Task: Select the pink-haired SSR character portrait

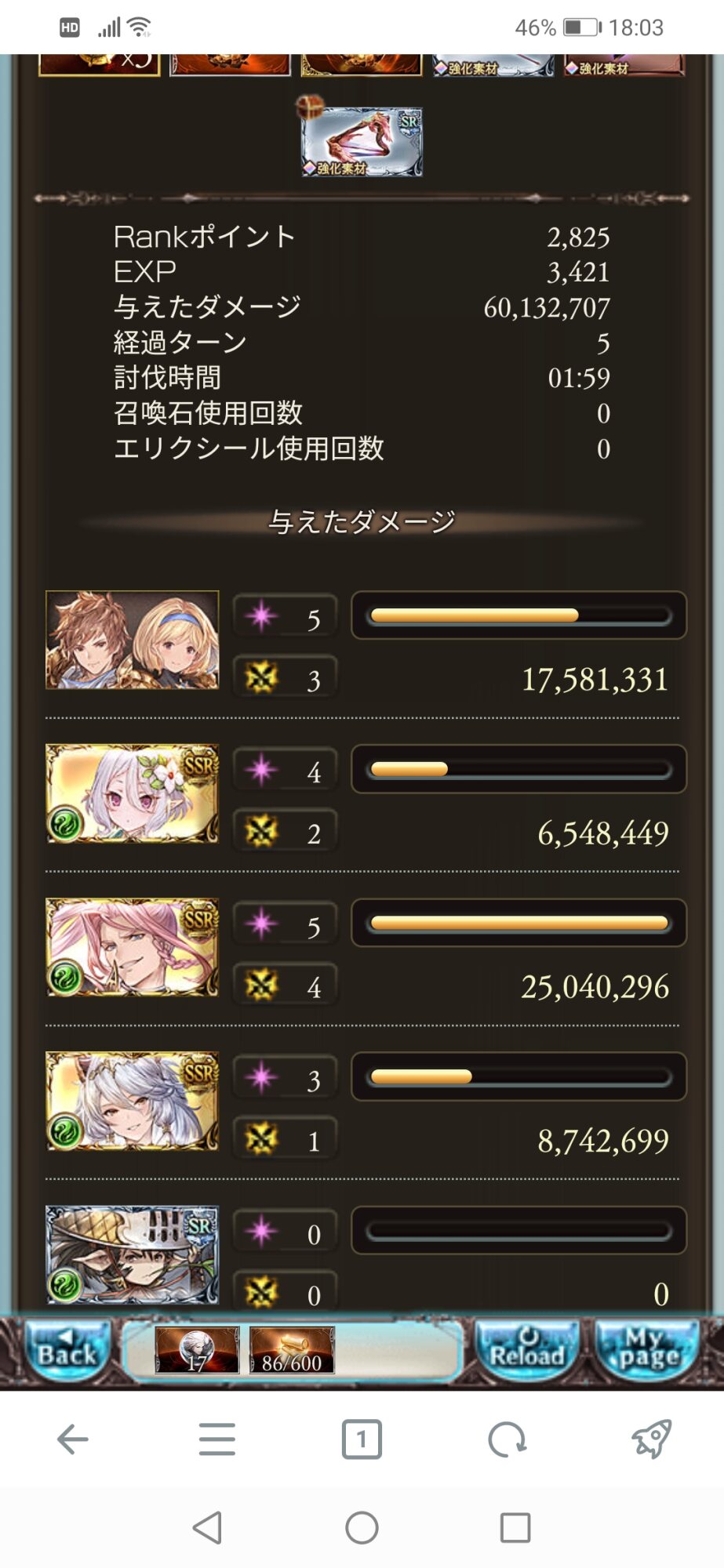Action: tap(133, 947)
